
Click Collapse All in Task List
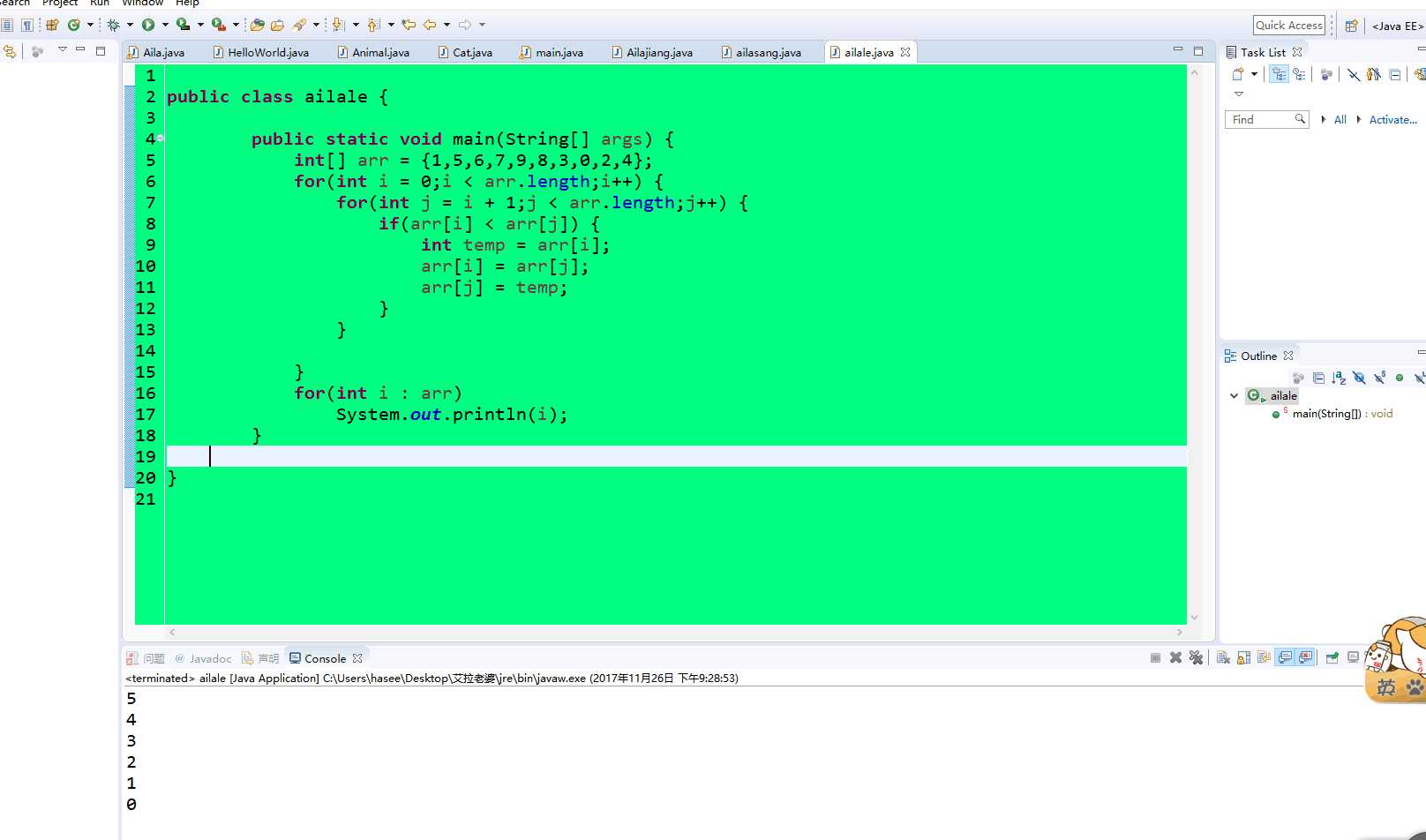1394,75
